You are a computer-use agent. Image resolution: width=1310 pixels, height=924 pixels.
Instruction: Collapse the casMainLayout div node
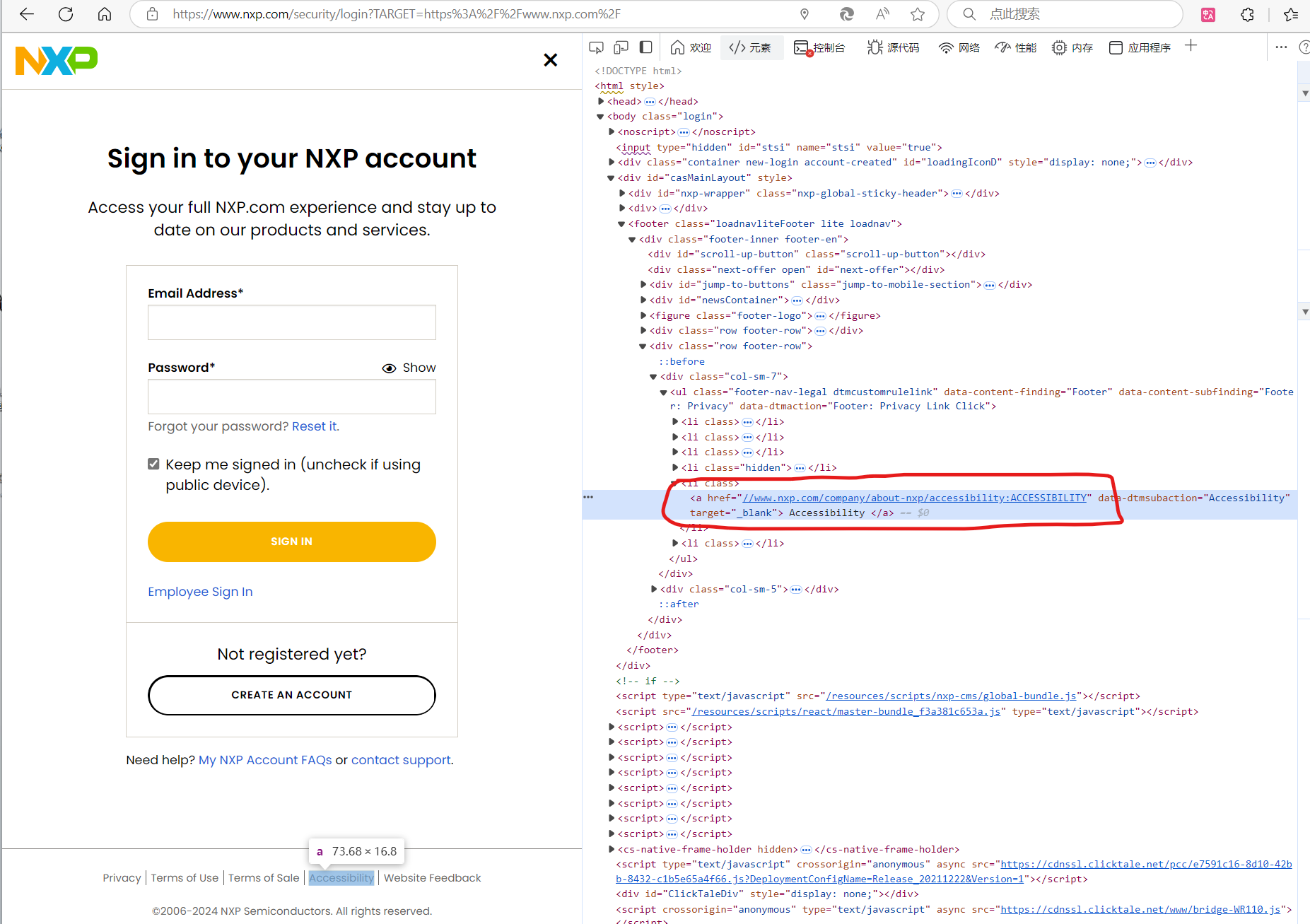[611, 178]
